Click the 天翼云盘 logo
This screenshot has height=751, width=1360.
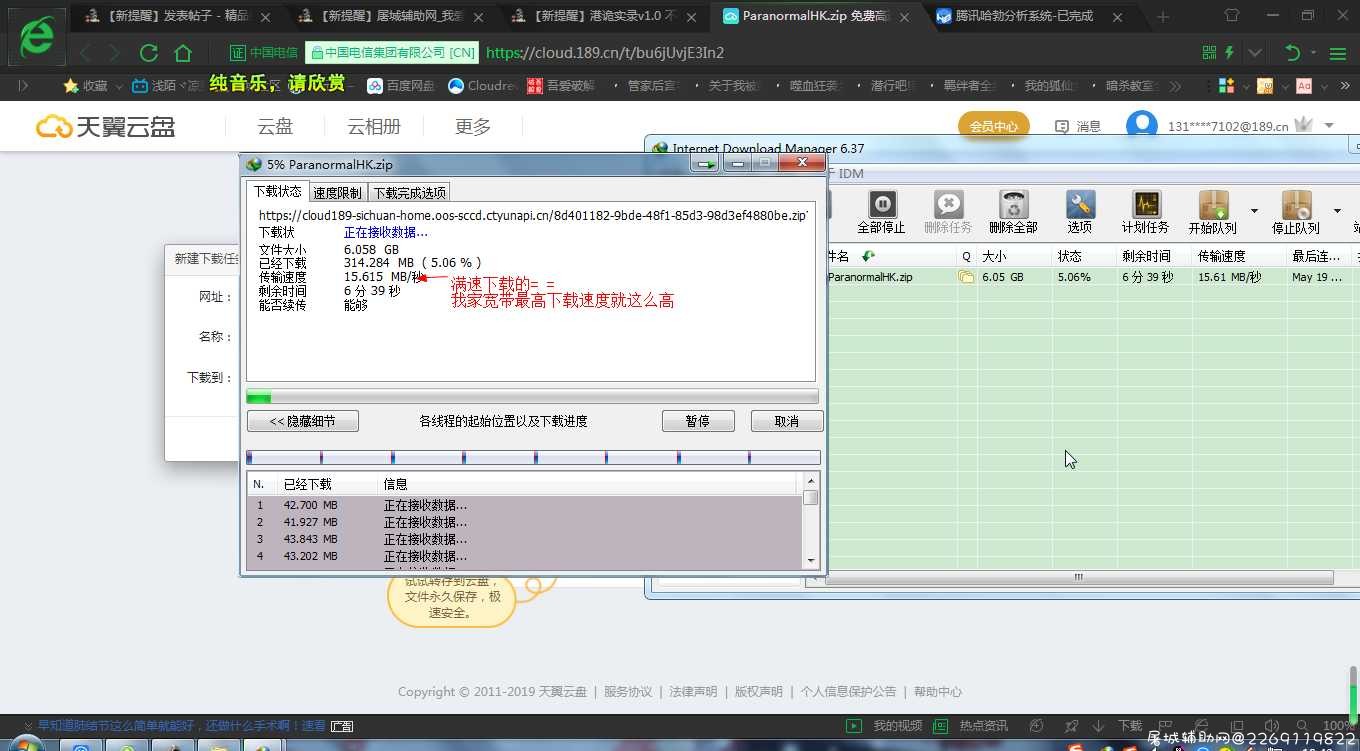click(x=105, y=126)
